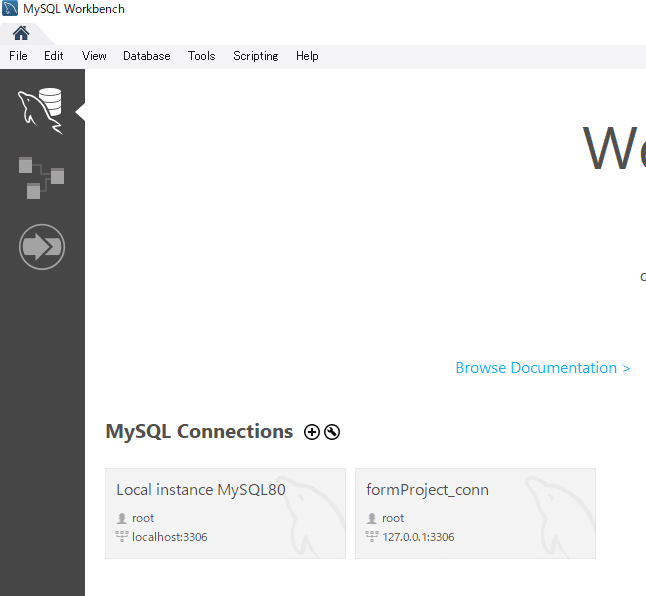Manage connections with the wrench icon

point(332,432)
